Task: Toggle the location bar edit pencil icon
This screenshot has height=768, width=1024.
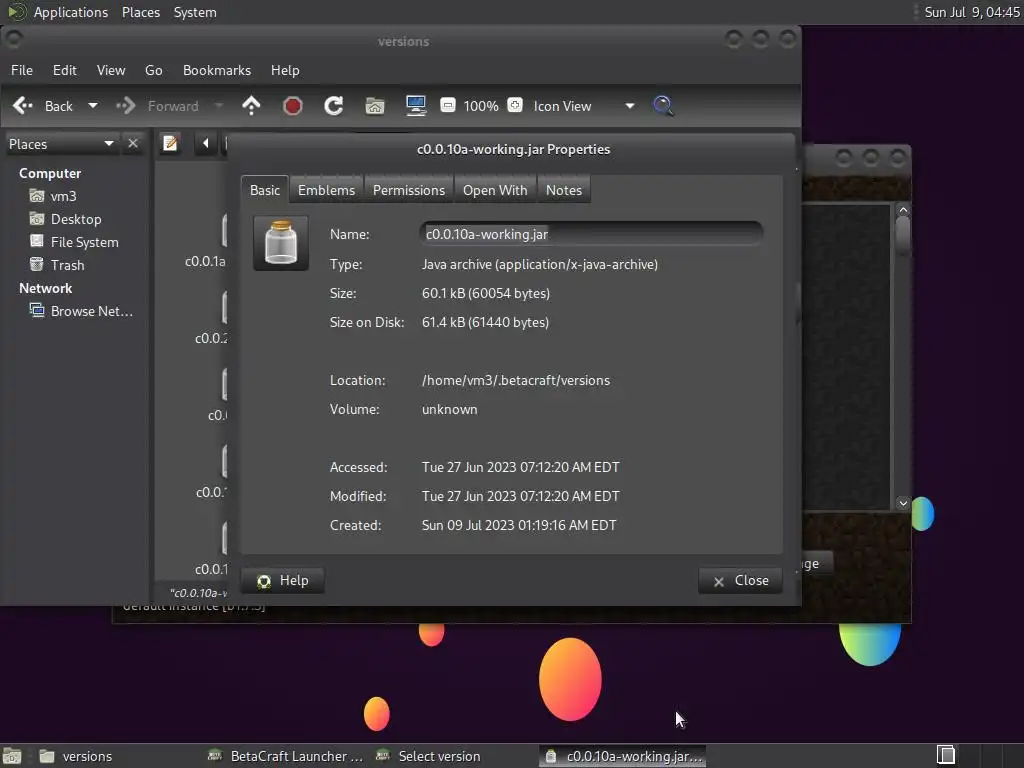Action: (170, 143)
